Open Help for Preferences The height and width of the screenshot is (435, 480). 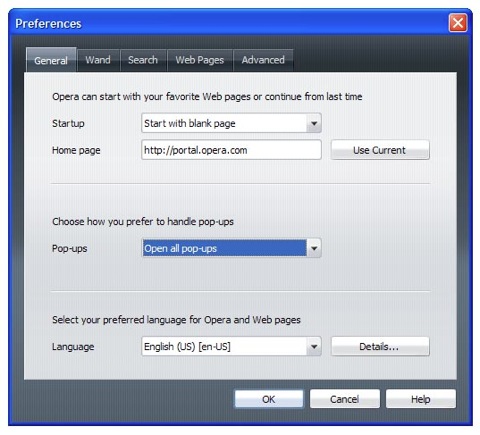point(421,399)
